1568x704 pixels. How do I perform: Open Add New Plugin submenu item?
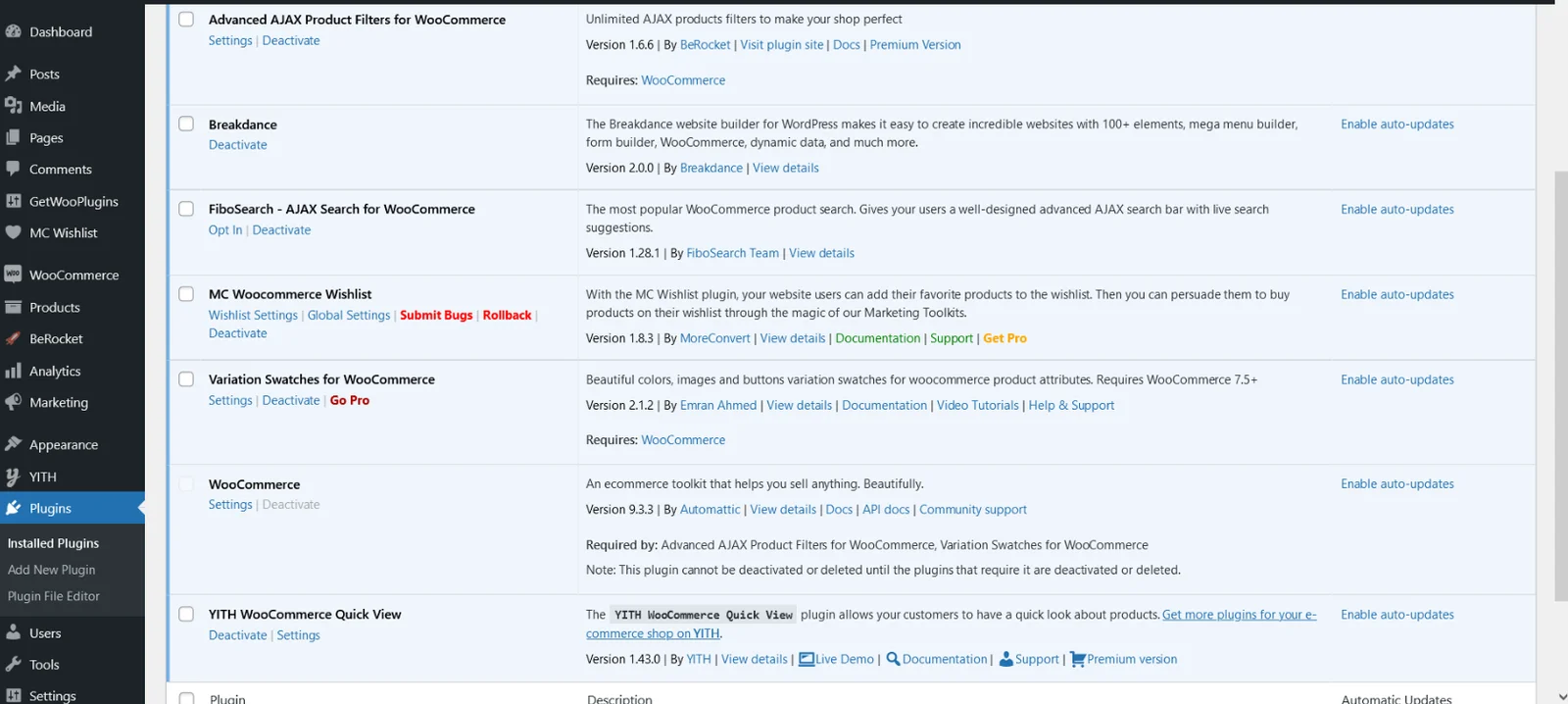(51, 570)
